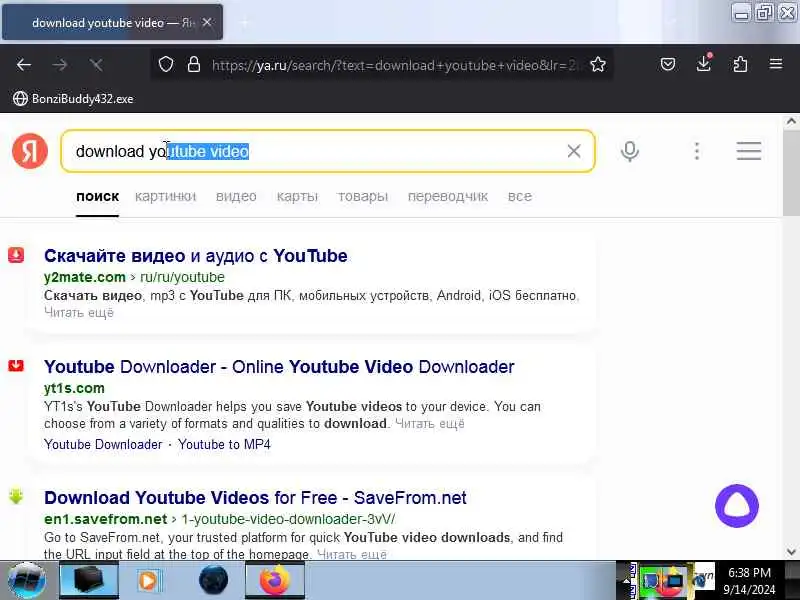This screenshot has width=800, height=600.
Task: Open the Скачайте видео и аудио с YouTube result
Action: [x=196, y=256]
